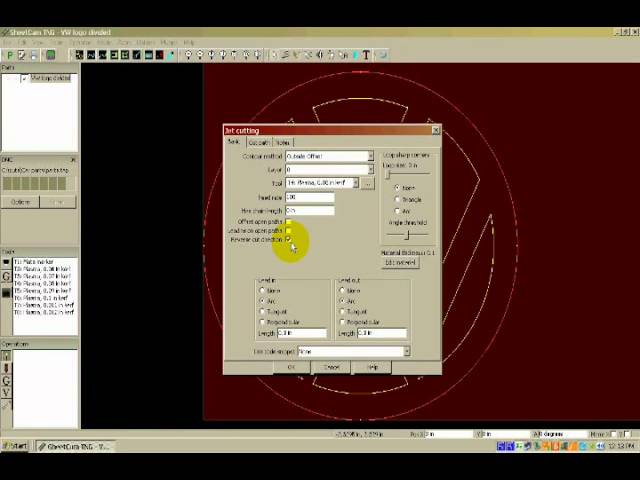This screenshot has height=480, width=640.
Task: Click the G icon in the Tools panel
Action: 6,276
